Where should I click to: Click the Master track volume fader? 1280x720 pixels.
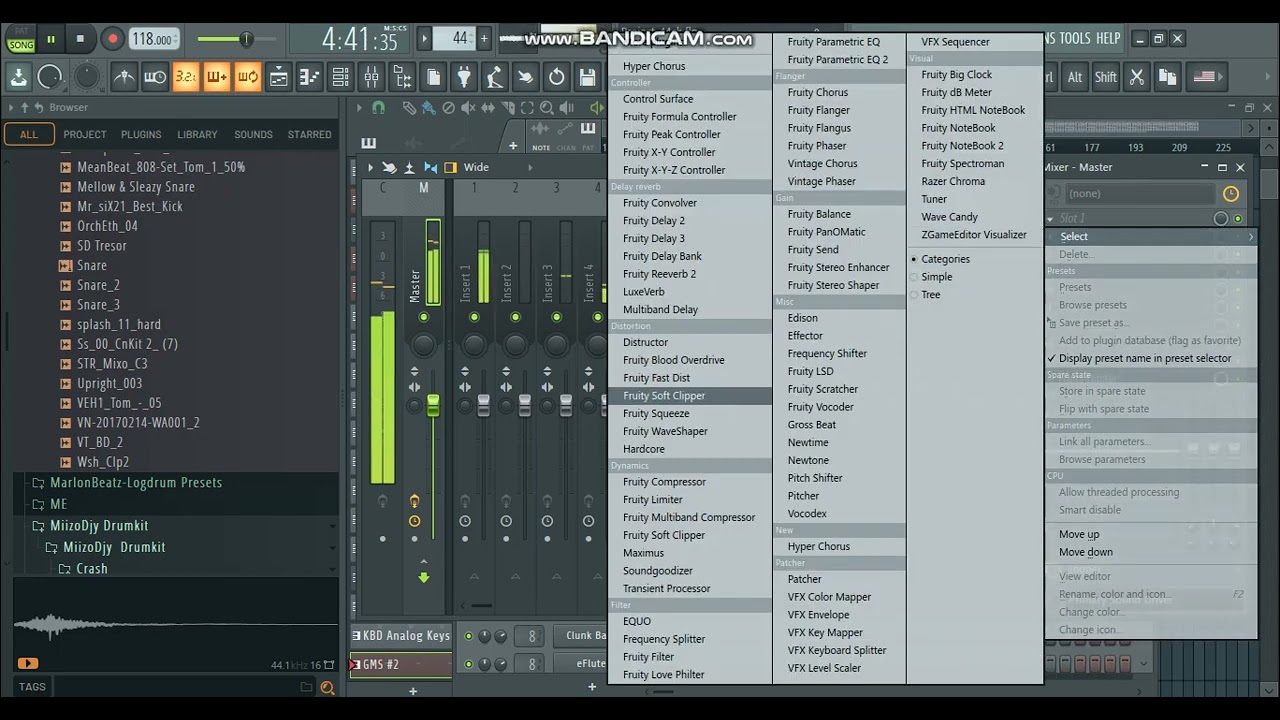click(x=433, y=405)
